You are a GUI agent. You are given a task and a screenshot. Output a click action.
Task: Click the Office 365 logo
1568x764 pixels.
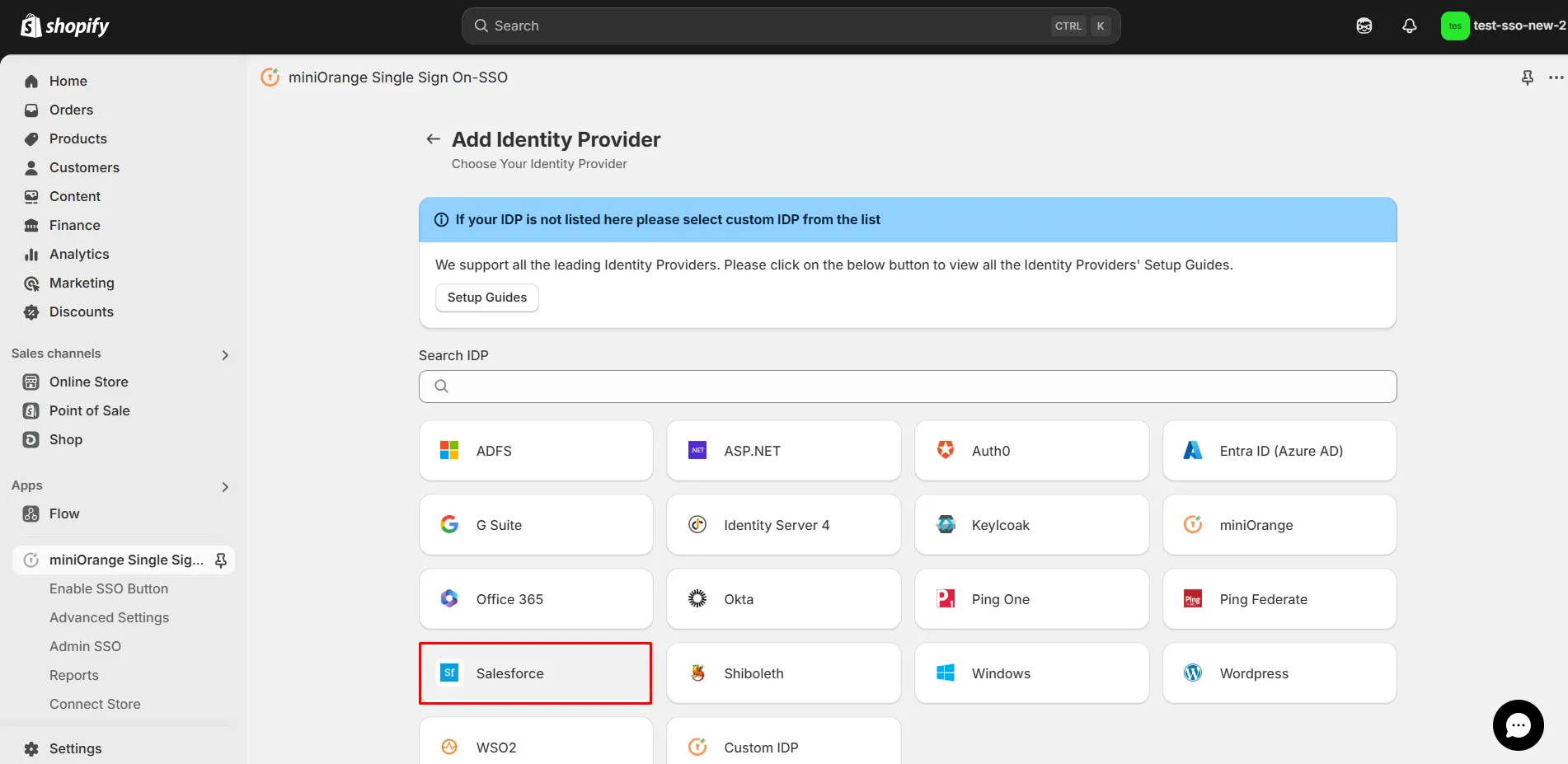coord(449,598)
